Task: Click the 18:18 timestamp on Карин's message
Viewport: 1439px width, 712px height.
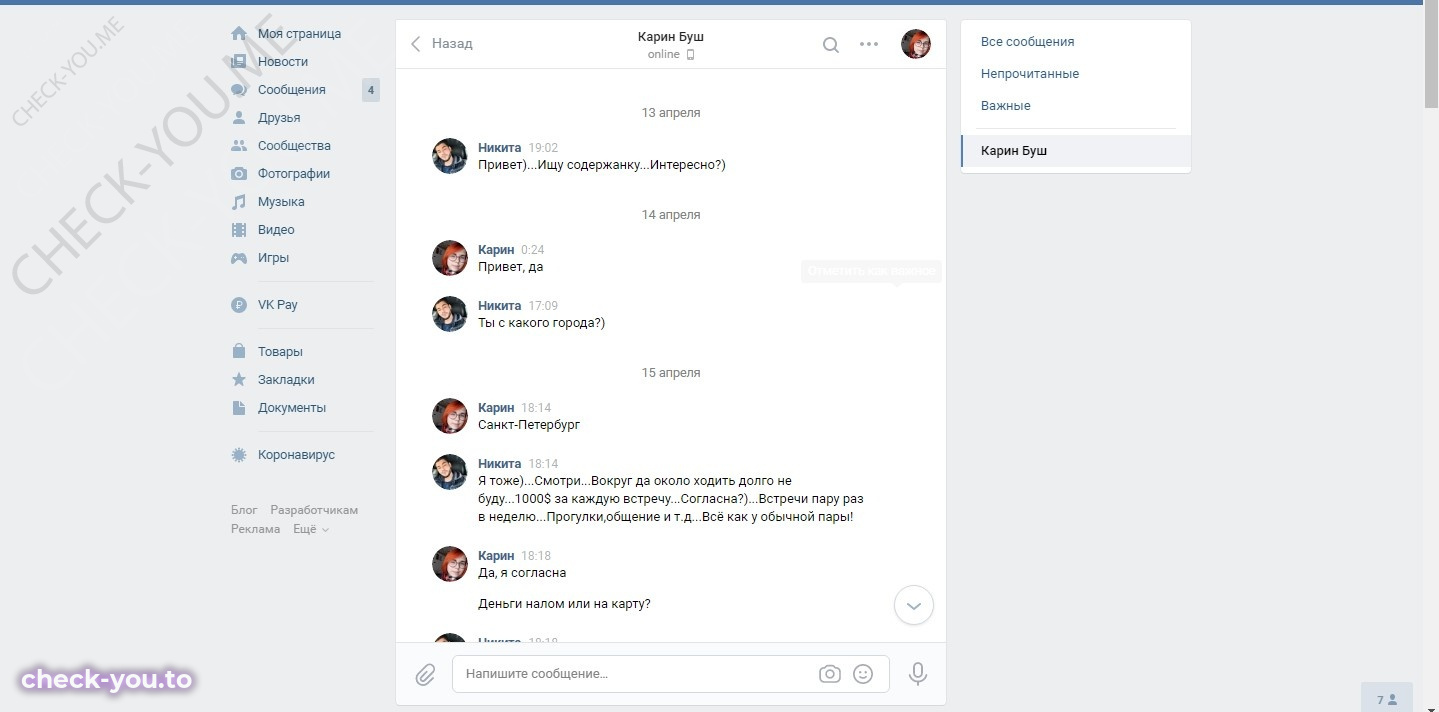Action: pyautogui.click(x=536, y=556)
